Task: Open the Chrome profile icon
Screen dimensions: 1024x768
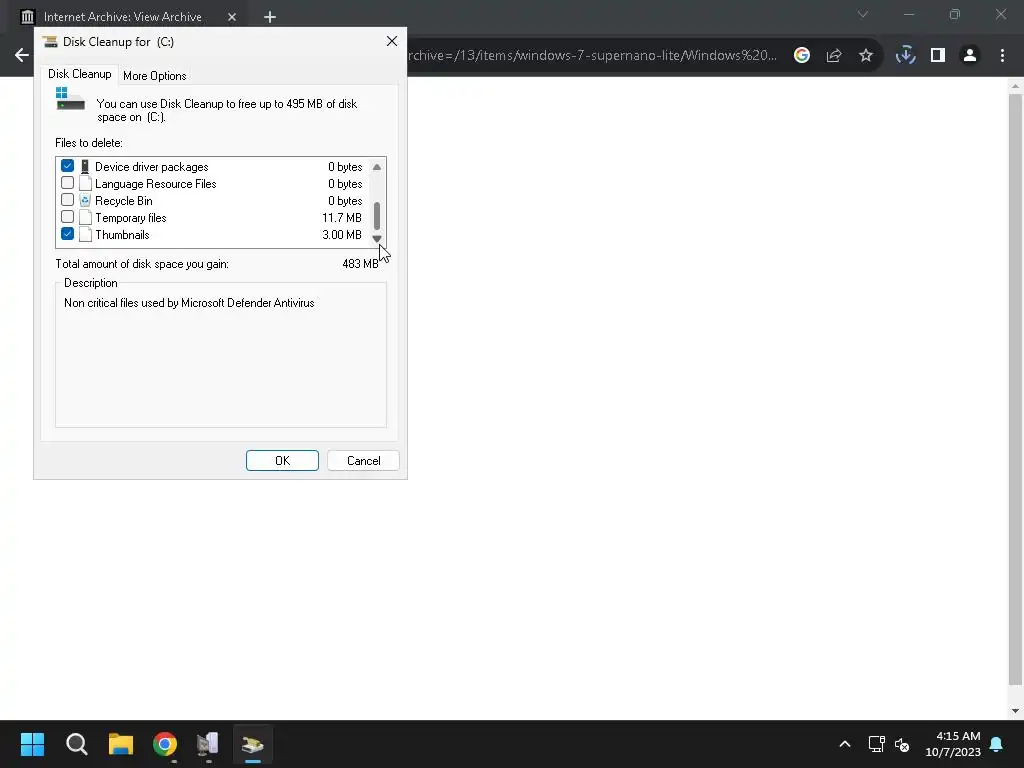Action: point(970,55)
